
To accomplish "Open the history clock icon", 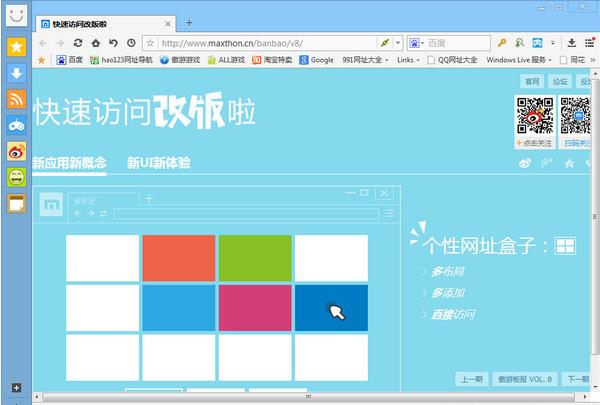I will (x=131, y=43).
